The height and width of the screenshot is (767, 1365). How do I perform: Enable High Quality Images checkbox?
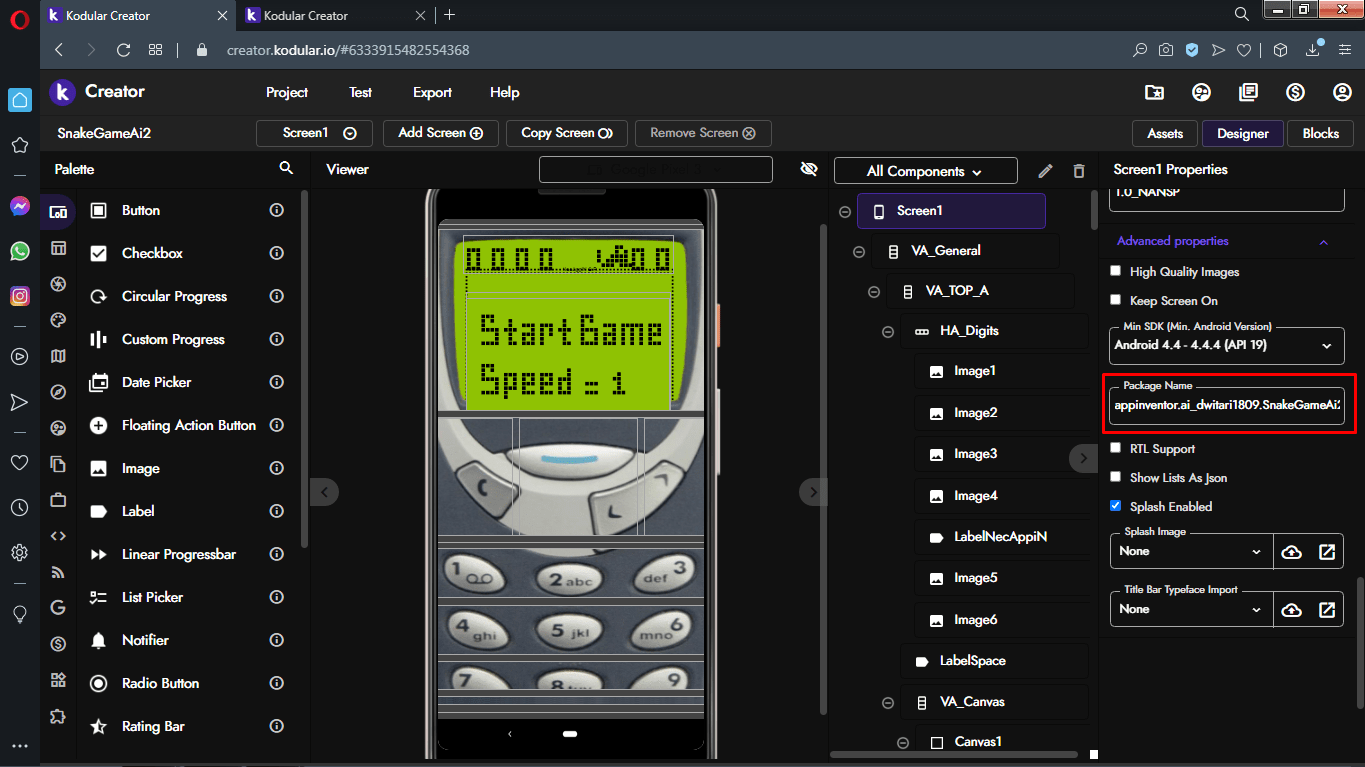[x=1116, y=271]
